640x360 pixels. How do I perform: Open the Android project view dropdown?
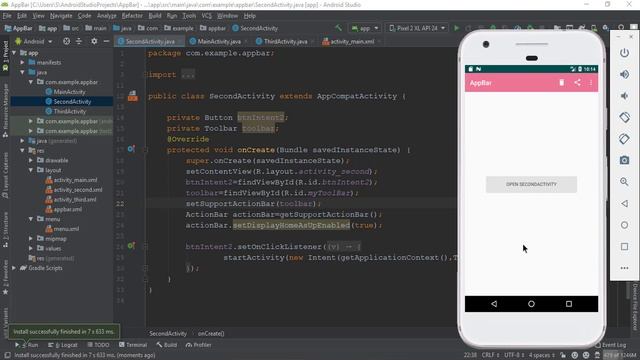coord(34,41)
